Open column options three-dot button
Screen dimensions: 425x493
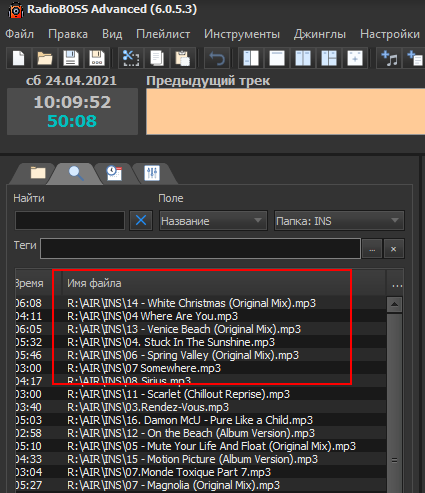pyautogui.click(x=397, y=285)
